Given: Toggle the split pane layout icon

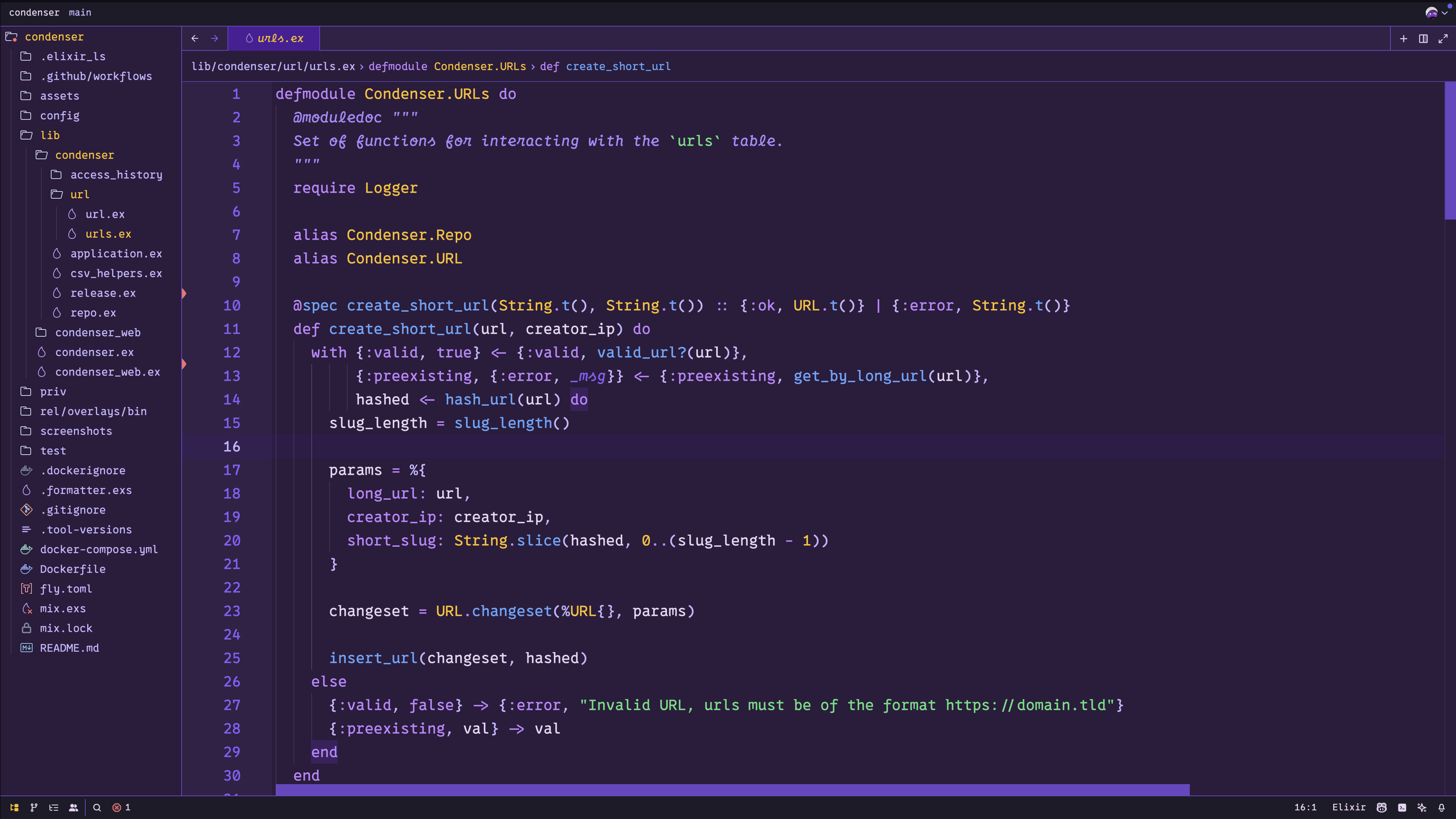Looking at the screenshot, I should point(1423,38).
